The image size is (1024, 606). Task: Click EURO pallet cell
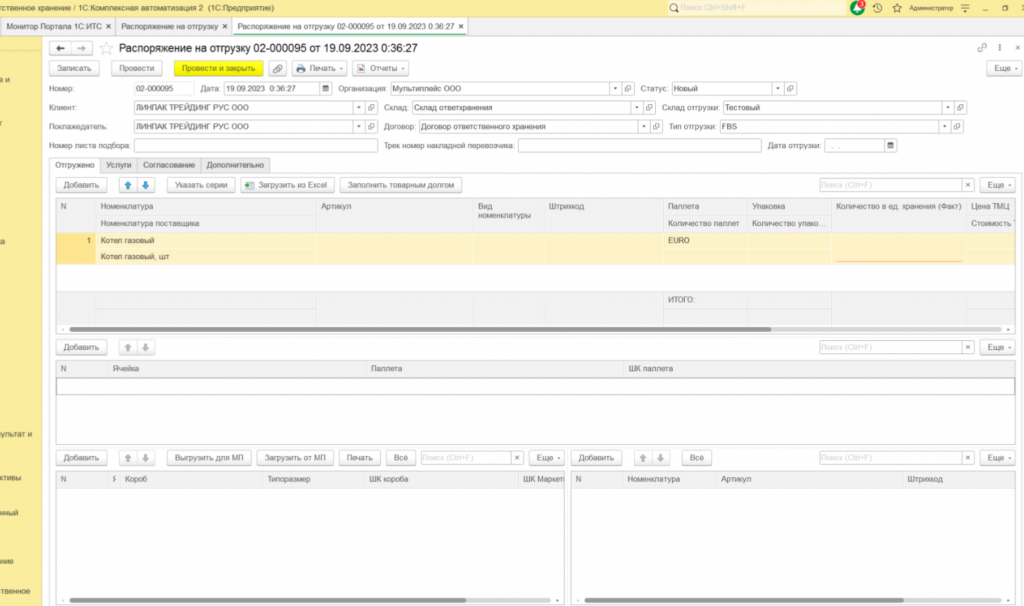pyautogui.click(x=705, y=240)
